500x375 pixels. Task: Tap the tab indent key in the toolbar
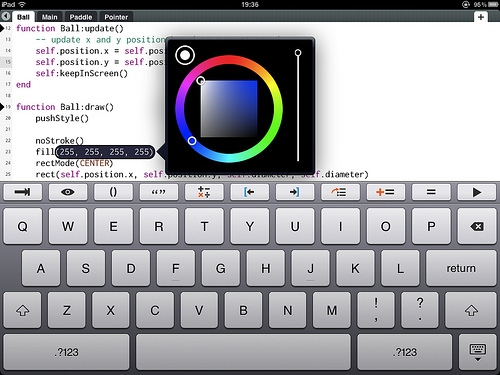23,192
